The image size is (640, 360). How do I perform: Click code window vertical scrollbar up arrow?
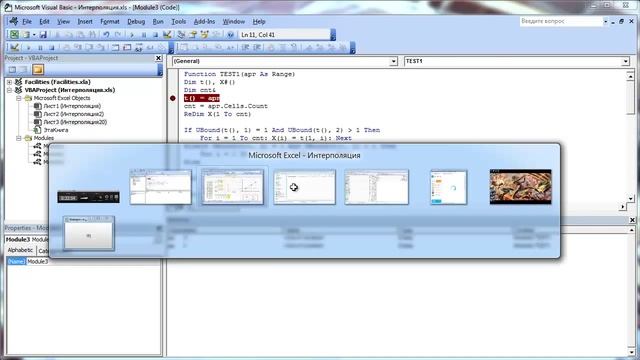point(630,76)
